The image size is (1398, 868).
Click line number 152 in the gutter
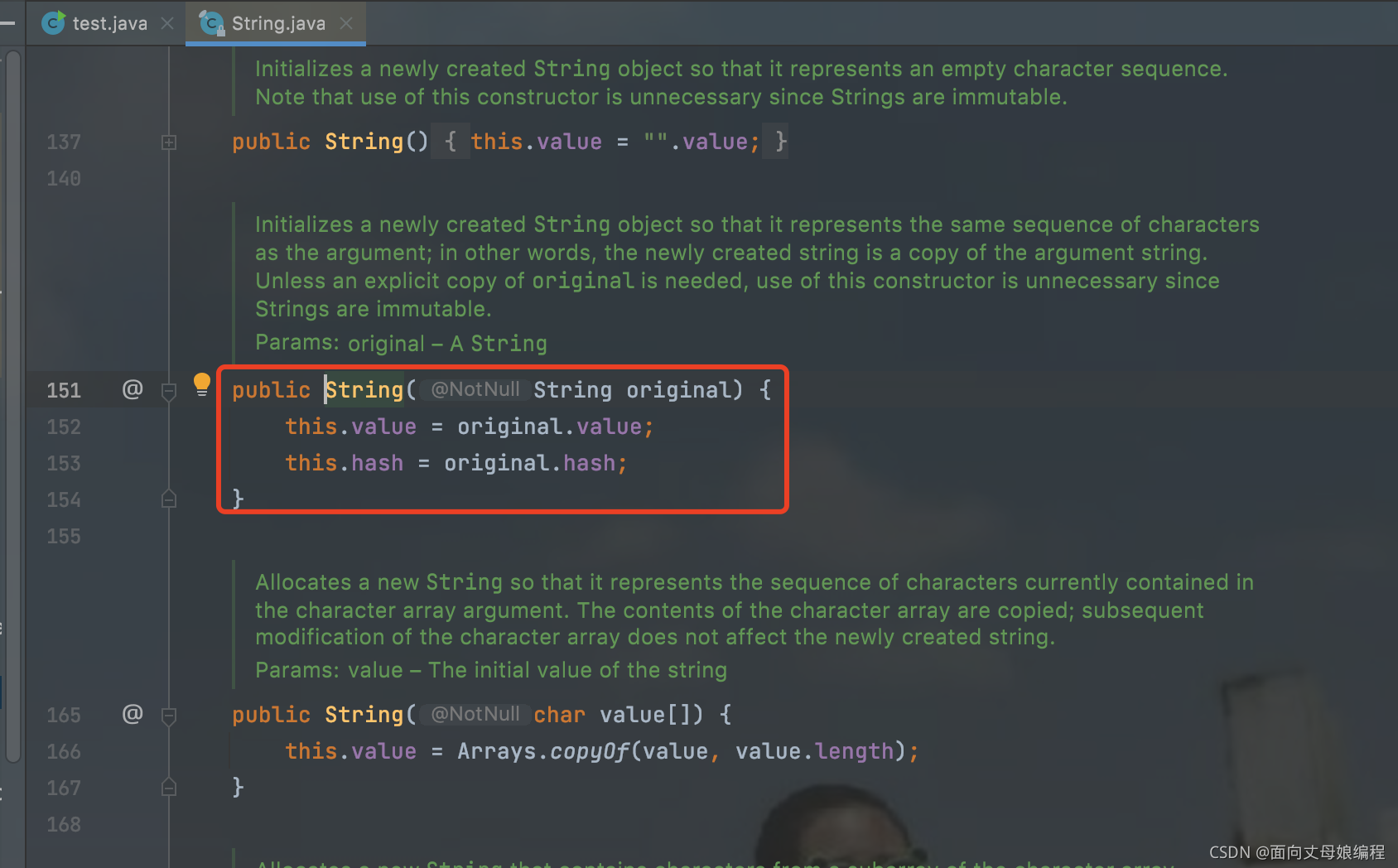(64, 427)
